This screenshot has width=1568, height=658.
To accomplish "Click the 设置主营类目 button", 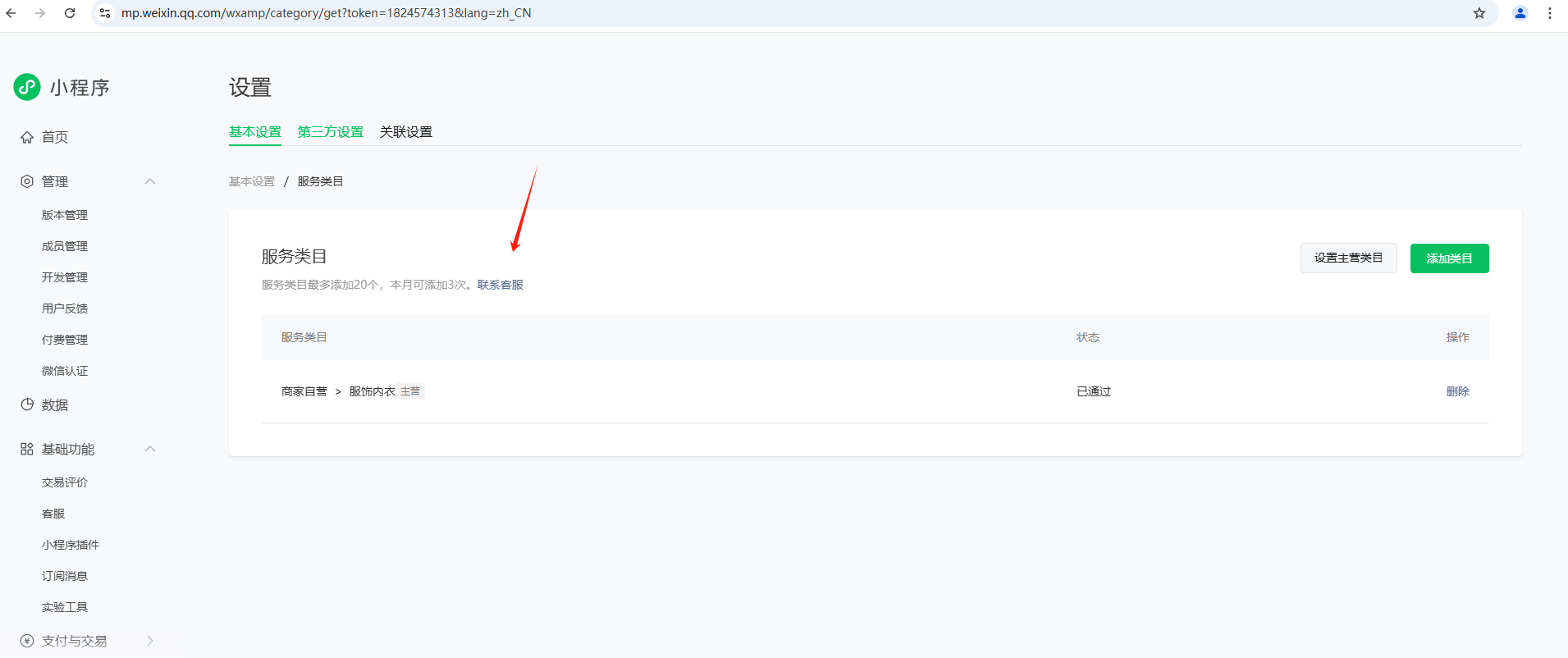I will point(1348,258).
